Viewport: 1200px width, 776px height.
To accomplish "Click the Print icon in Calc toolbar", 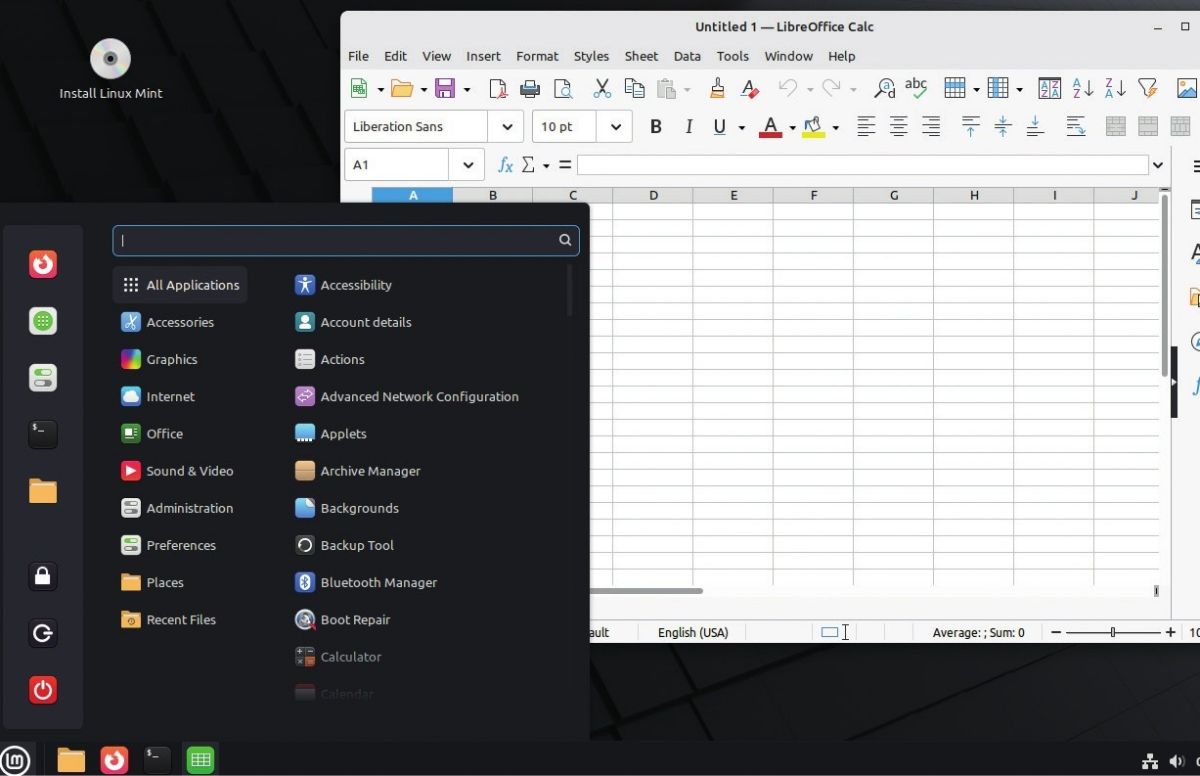I will (x=530, y=89).
